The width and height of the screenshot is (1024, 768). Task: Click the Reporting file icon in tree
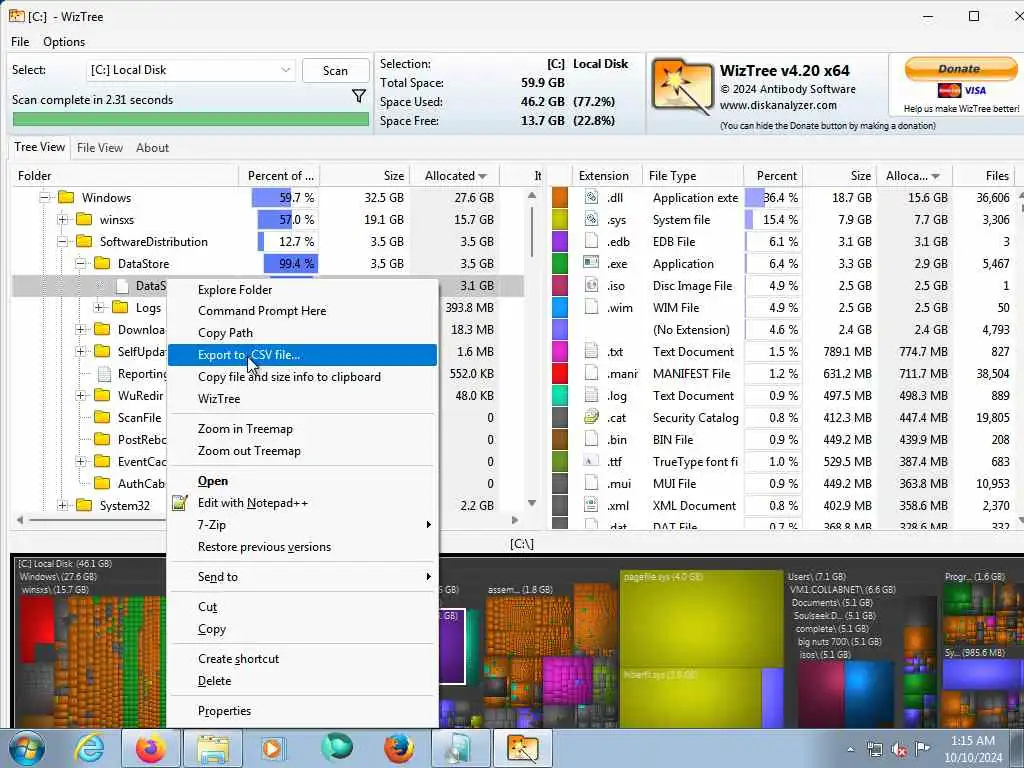click(103, 374)
